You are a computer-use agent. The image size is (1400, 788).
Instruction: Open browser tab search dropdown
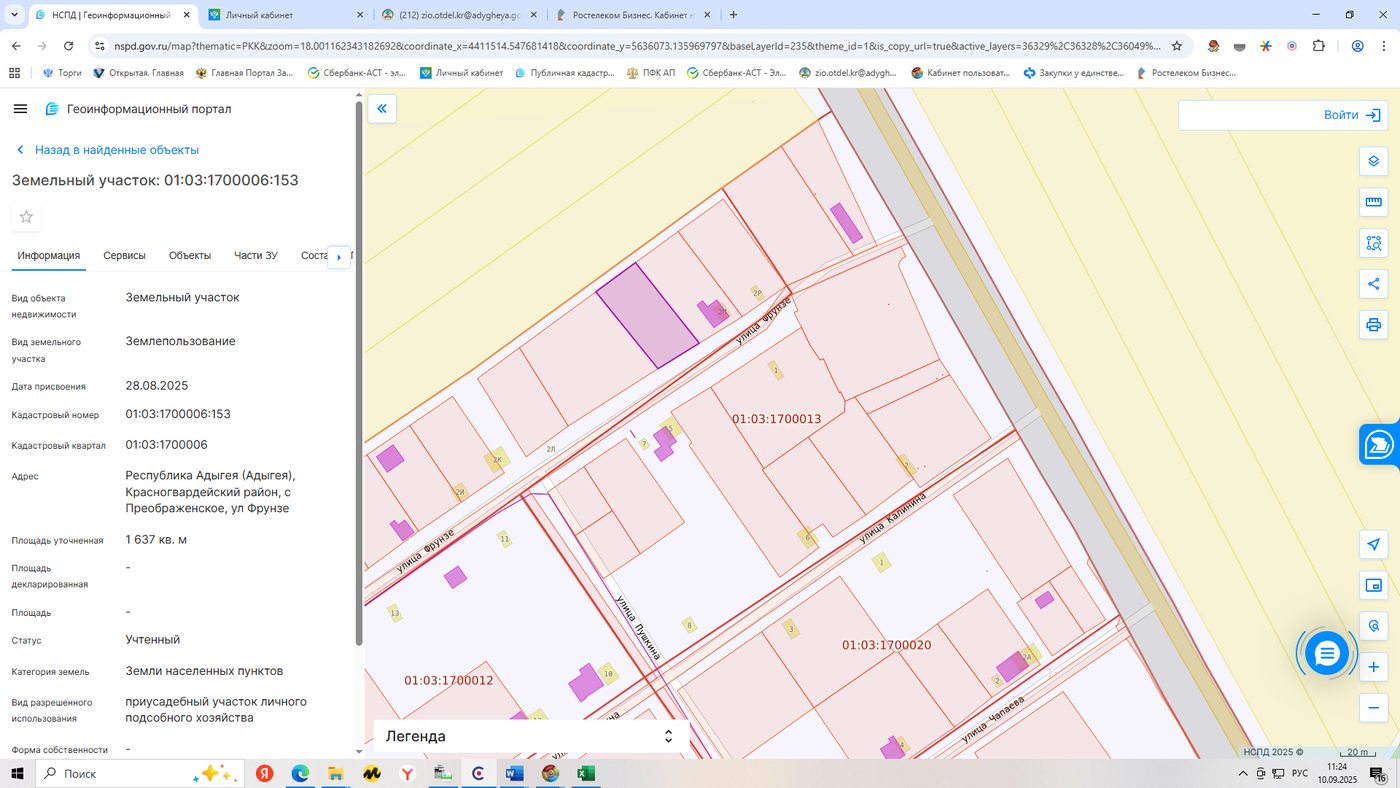pos(15,15)
